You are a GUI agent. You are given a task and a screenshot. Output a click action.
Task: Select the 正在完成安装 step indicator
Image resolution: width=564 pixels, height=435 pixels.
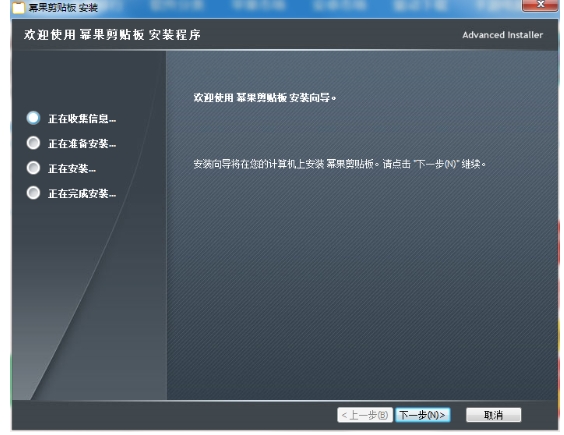click(33, 193)
